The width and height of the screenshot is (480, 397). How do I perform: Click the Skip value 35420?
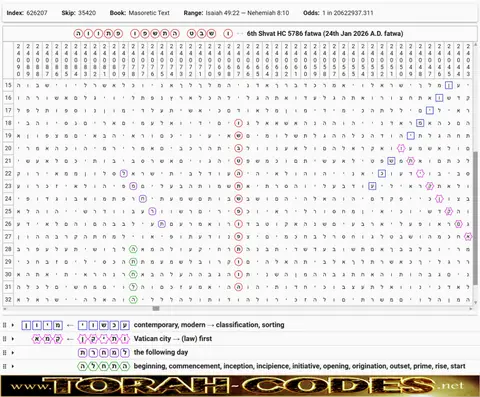(87, 13)
